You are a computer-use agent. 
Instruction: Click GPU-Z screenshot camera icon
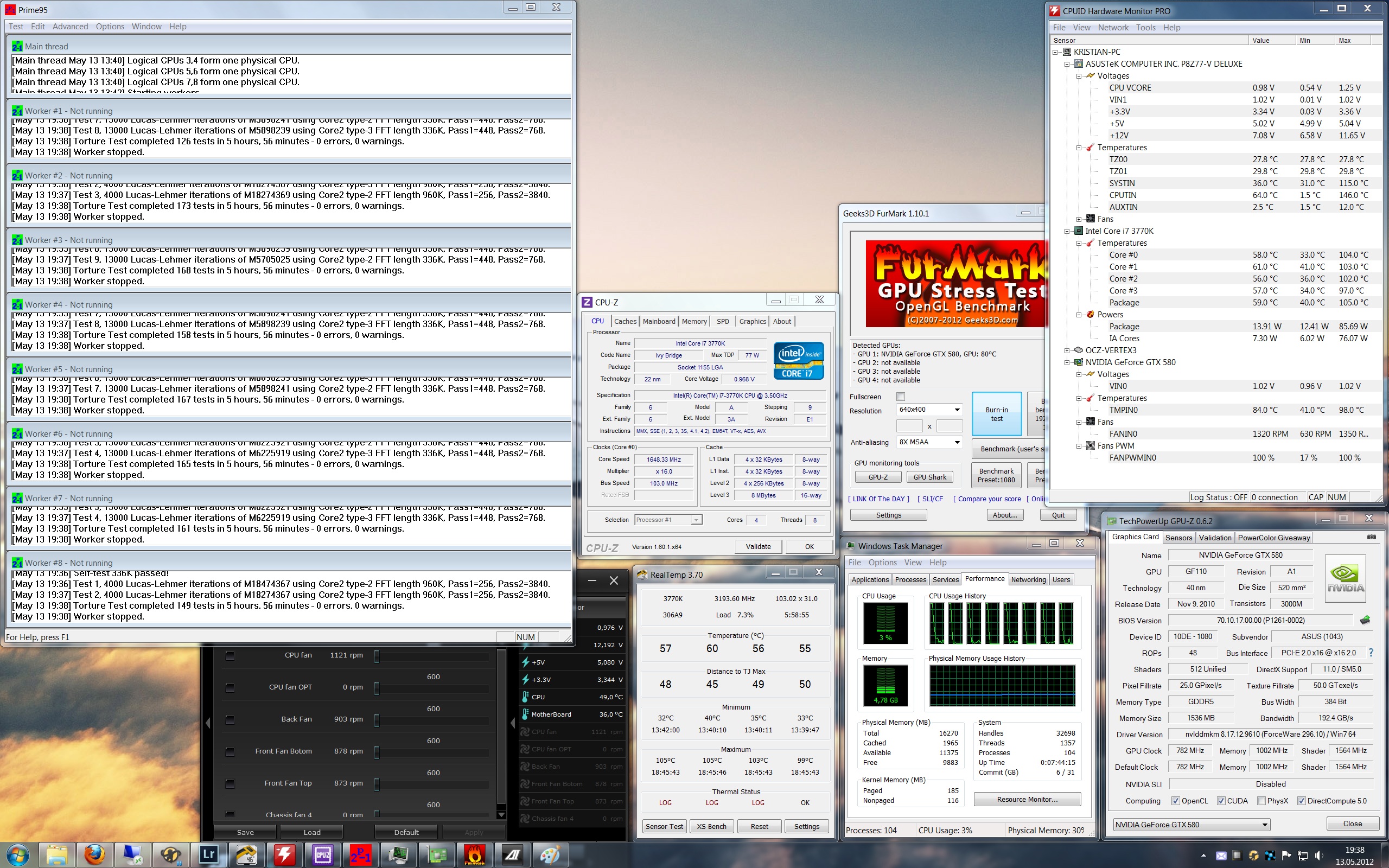click(1371, 537)
